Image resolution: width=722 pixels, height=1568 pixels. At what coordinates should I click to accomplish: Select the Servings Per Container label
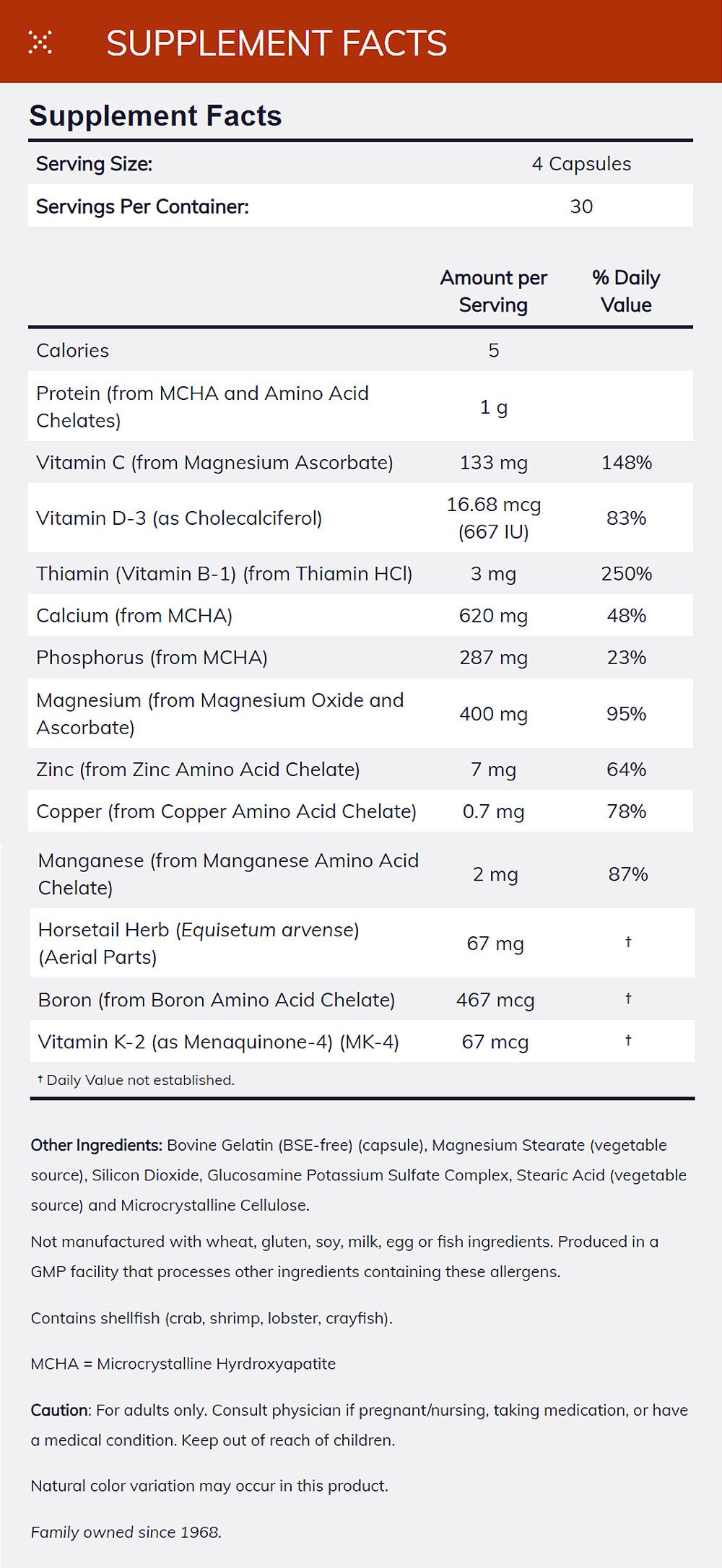[x=142, y=206]
